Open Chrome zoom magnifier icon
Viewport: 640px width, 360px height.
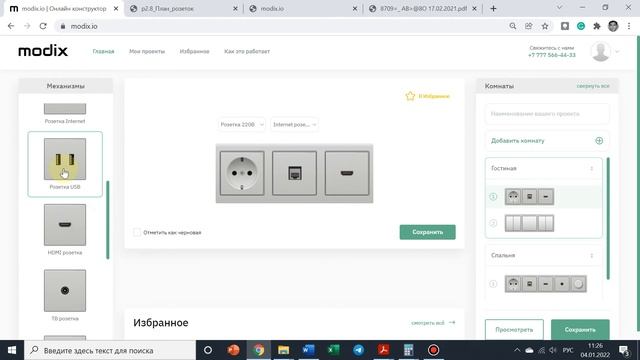tap(513, 26)
